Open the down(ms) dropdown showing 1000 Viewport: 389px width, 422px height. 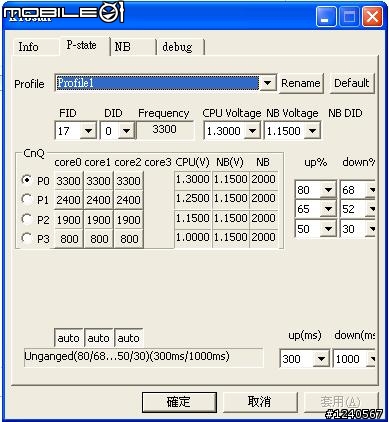coord(371,359)
